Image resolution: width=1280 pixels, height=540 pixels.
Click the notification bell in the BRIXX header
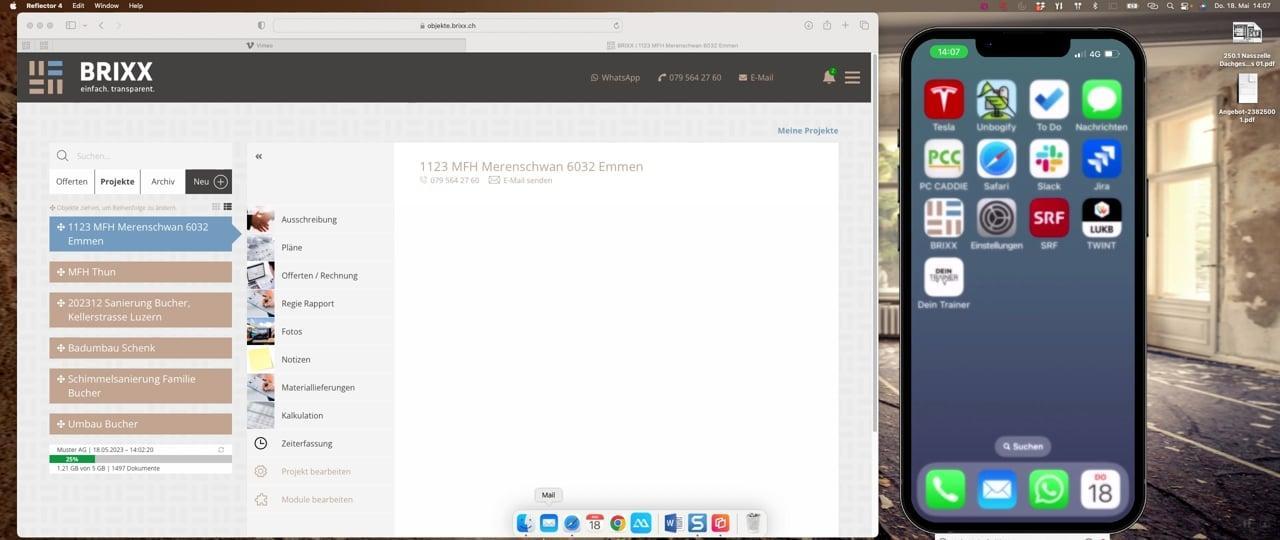coord(829,77)
